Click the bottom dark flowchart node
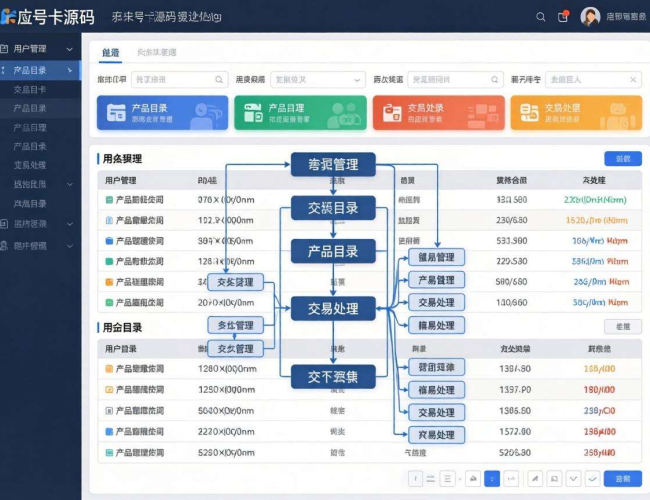This screenshot has width=650, height=500. (x=333, y=376)
